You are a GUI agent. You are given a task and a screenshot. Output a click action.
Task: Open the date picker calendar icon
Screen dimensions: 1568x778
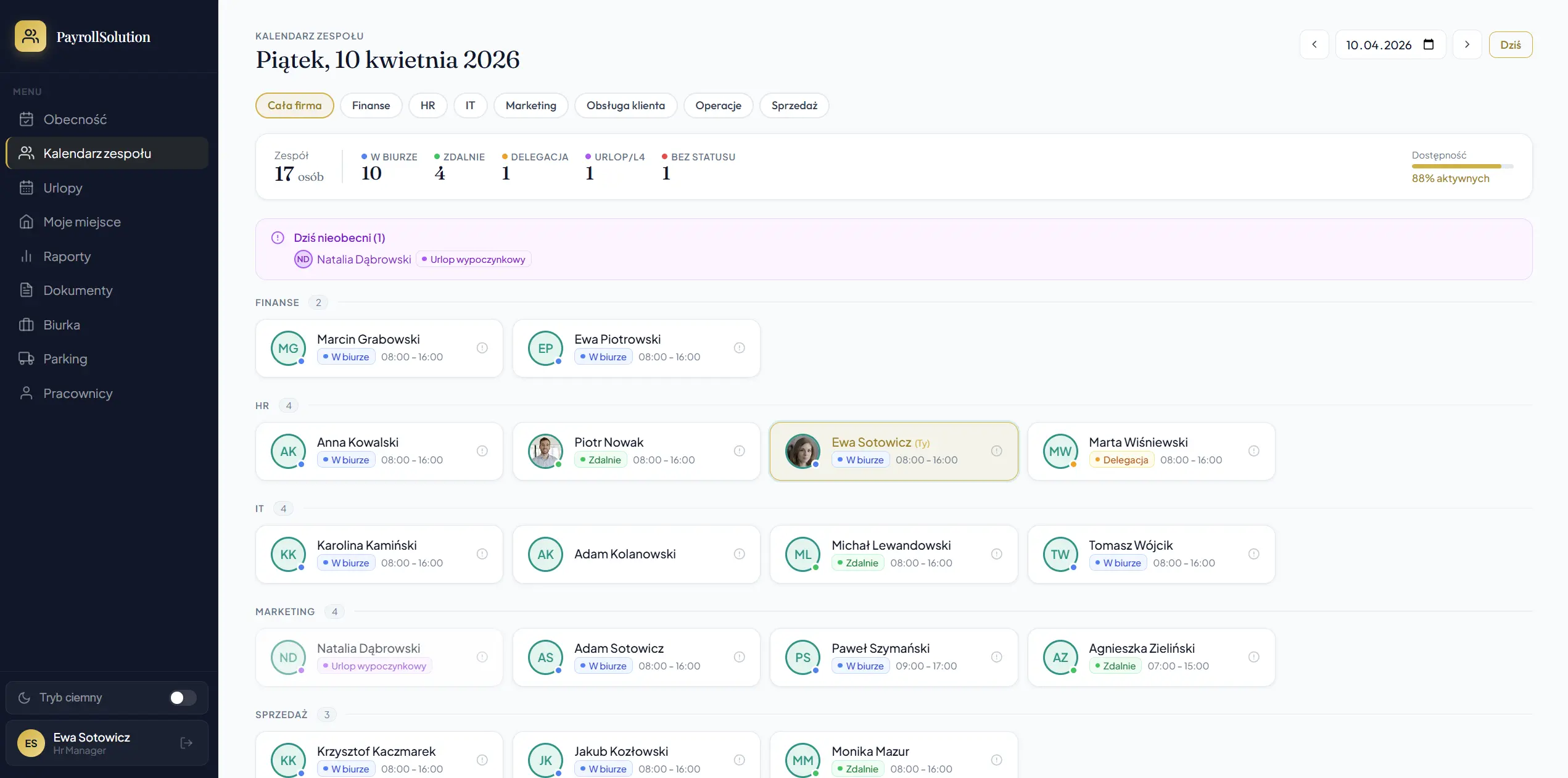click(1429, 44)
